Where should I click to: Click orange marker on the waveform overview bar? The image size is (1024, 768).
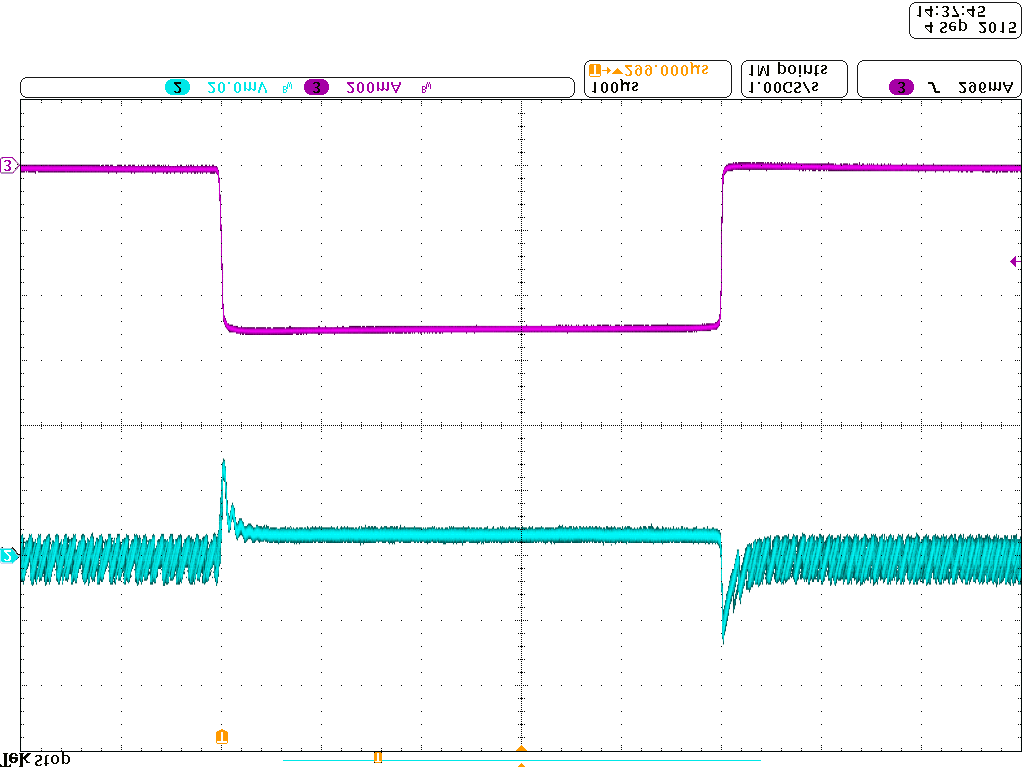point(377,758)
